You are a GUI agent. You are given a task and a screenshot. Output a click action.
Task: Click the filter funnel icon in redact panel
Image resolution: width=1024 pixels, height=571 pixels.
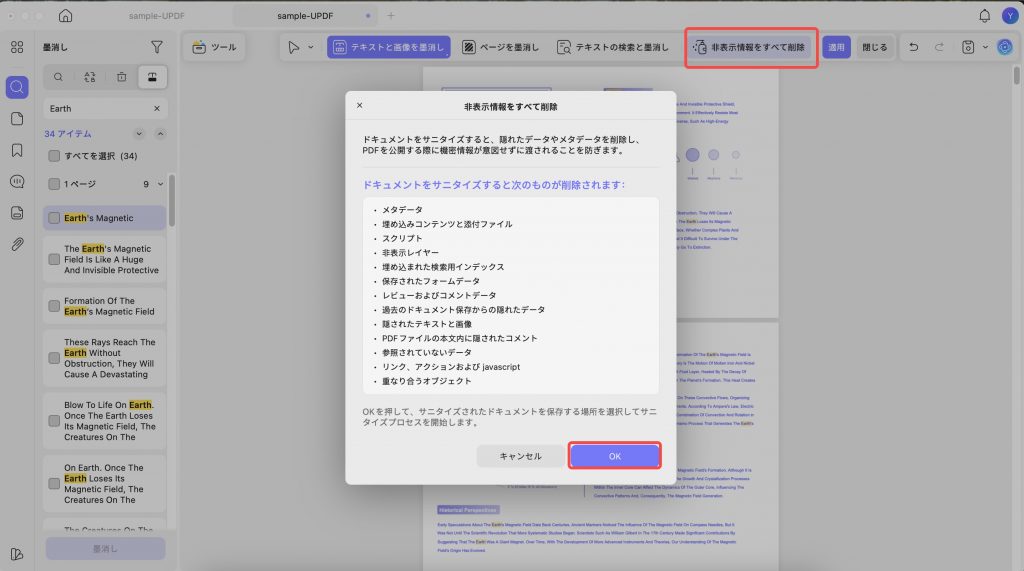[x=157, y=47]
